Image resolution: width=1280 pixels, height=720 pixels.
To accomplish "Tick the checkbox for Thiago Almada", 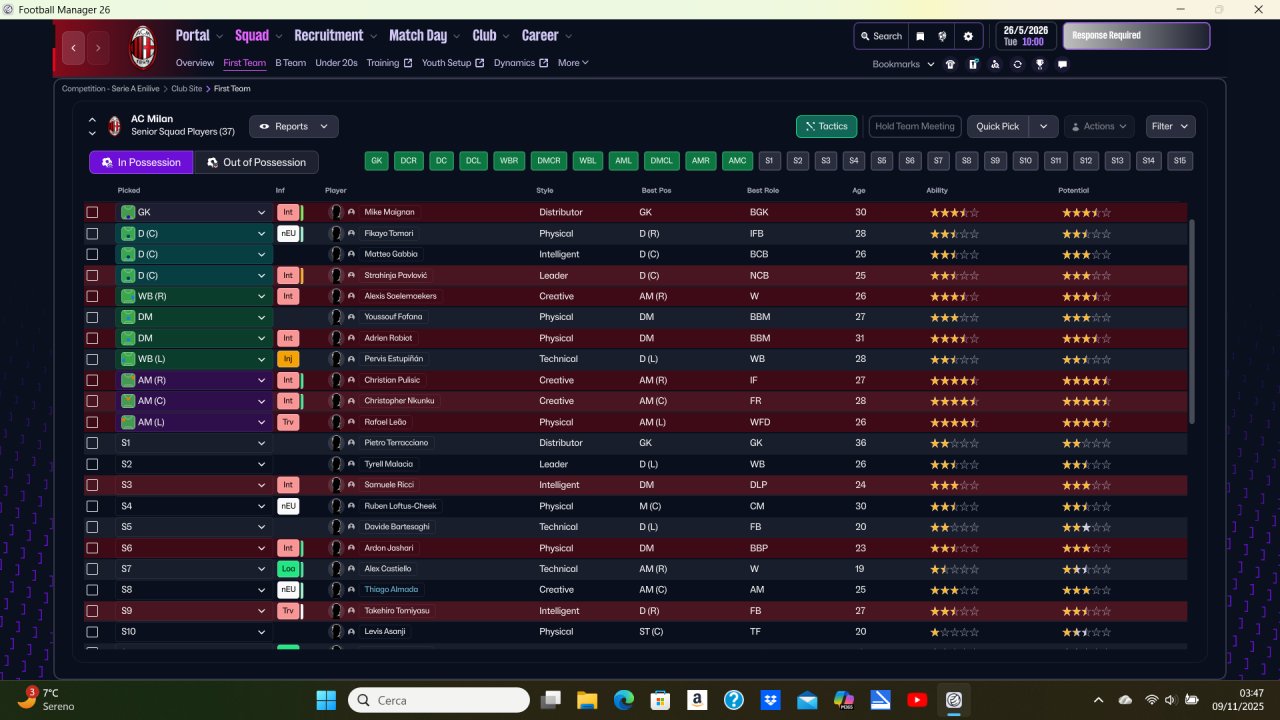I will point(92,590).
